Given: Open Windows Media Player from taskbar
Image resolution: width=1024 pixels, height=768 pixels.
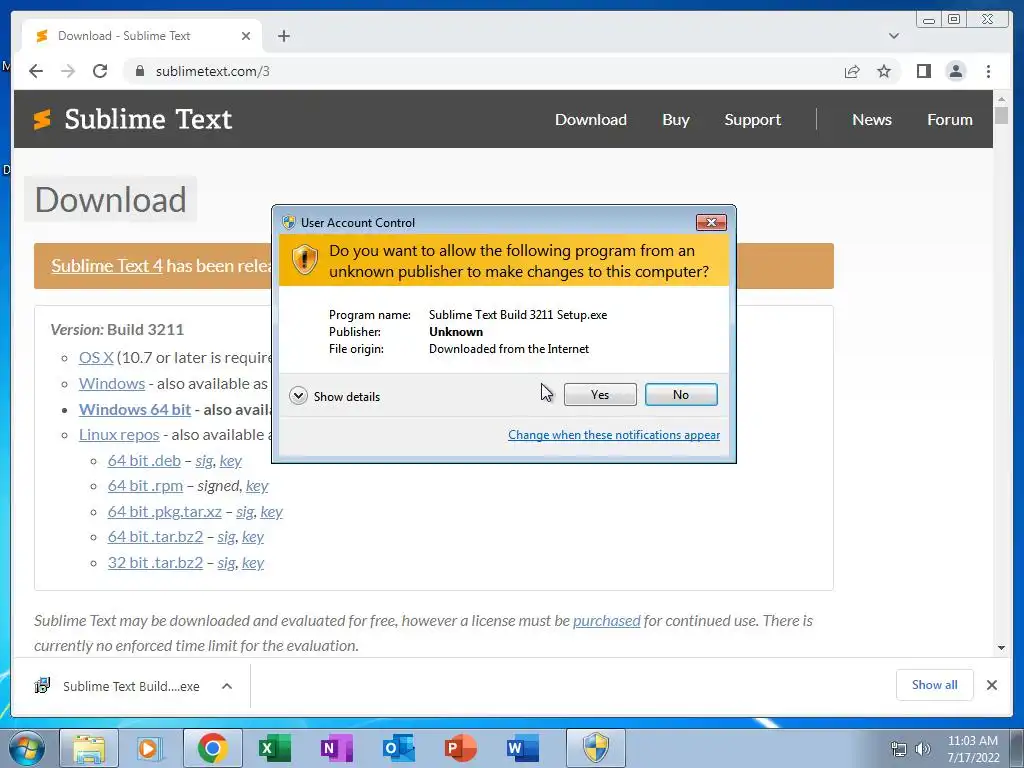Looking at the screenshot, I should (x=149, y=748).
